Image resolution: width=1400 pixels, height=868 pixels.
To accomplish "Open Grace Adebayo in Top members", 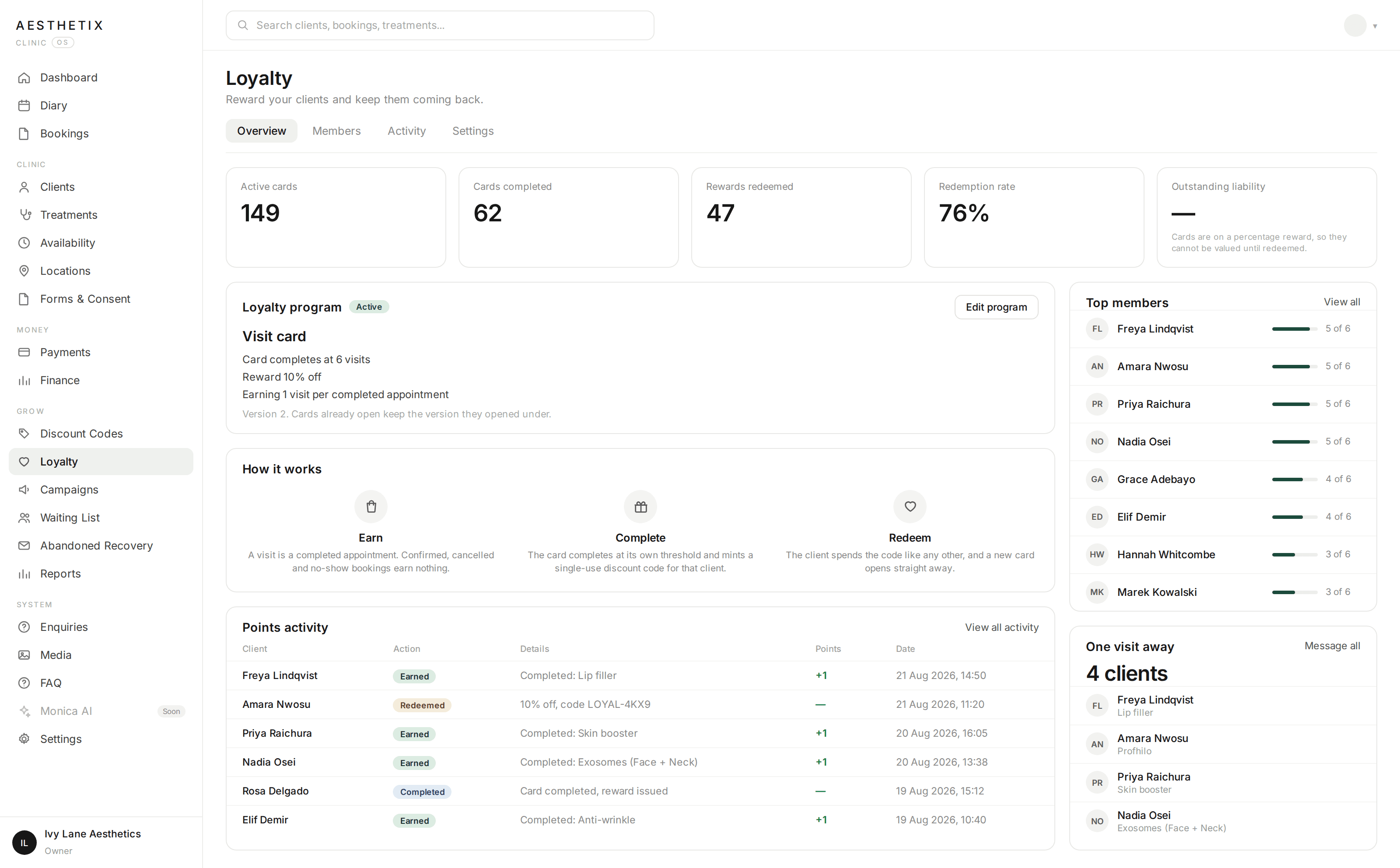I will coord(1223,479).
